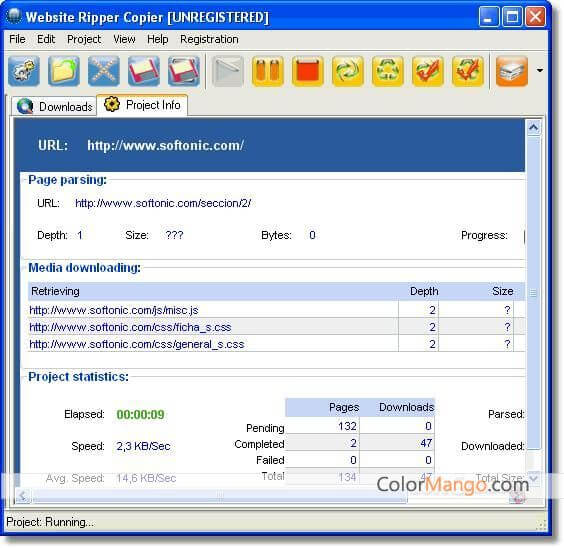Pause the project with the orange pause icon

tap(268, 71)
